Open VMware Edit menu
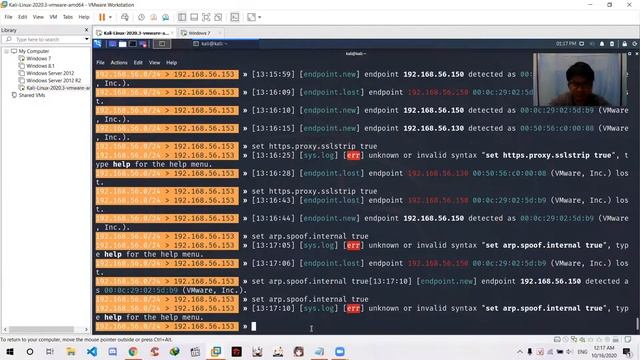Viewport: 640px width, 360px height. 22,17
